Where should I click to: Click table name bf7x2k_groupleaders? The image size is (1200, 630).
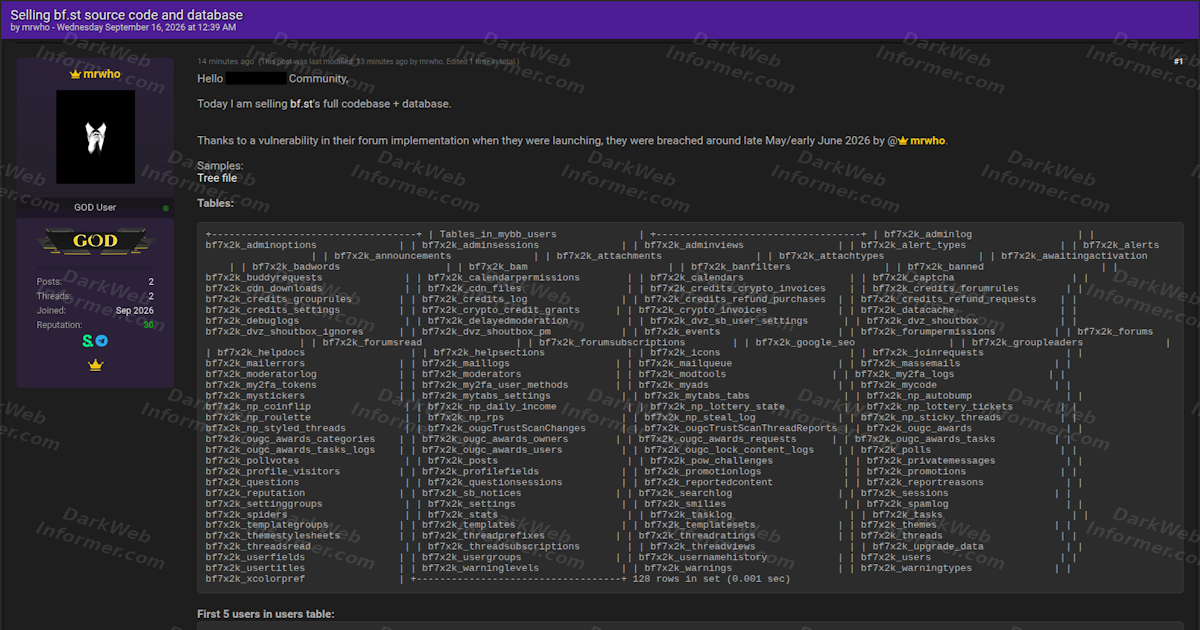pos(1026,343)
